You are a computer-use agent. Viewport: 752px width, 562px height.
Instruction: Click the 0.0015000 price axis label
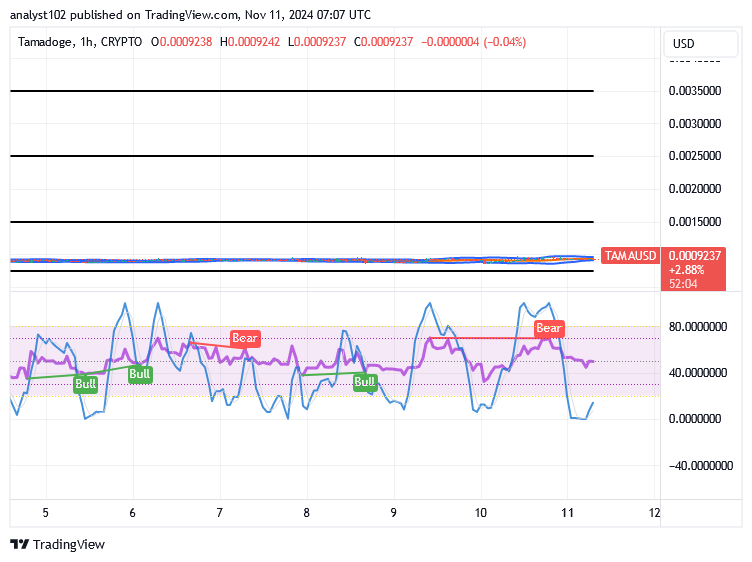pyautogui.click(x=695, y=222)
